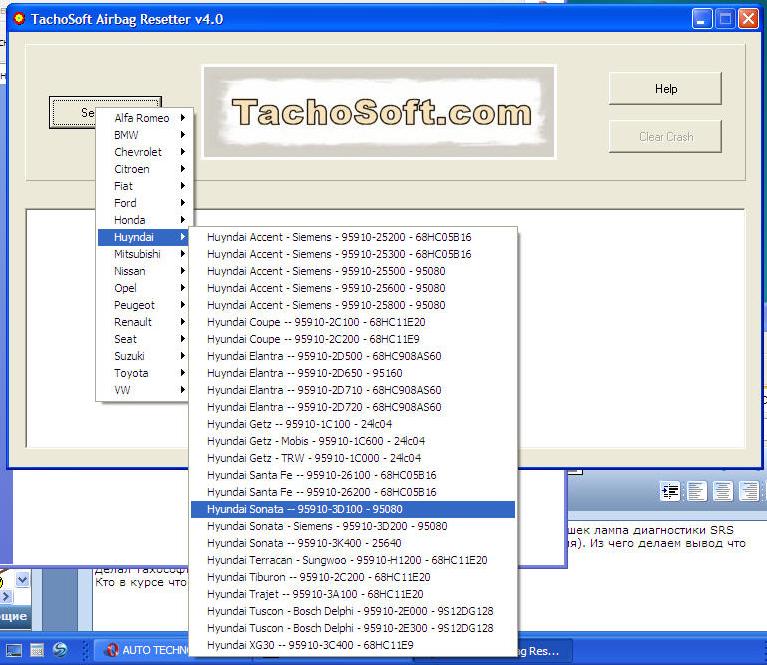Pick Hyundai Coupe 95910-2C200 entry
Viewport: 767px width, 665px height.
(353, 339)
